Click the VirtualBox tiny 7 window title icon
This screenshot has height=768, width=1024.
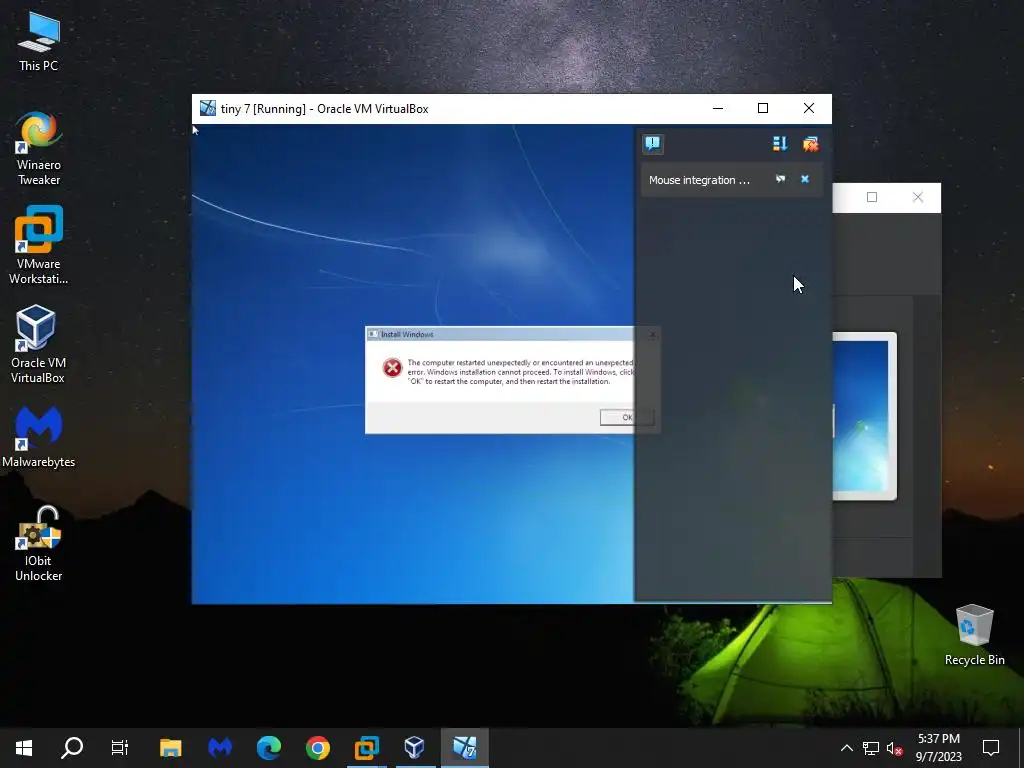(x=208, y=108)
